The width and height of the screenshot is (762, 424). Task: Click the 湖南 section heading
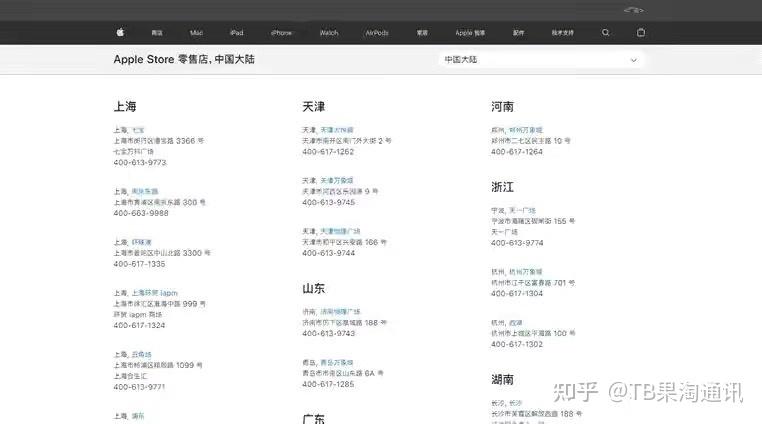[502, 379]
